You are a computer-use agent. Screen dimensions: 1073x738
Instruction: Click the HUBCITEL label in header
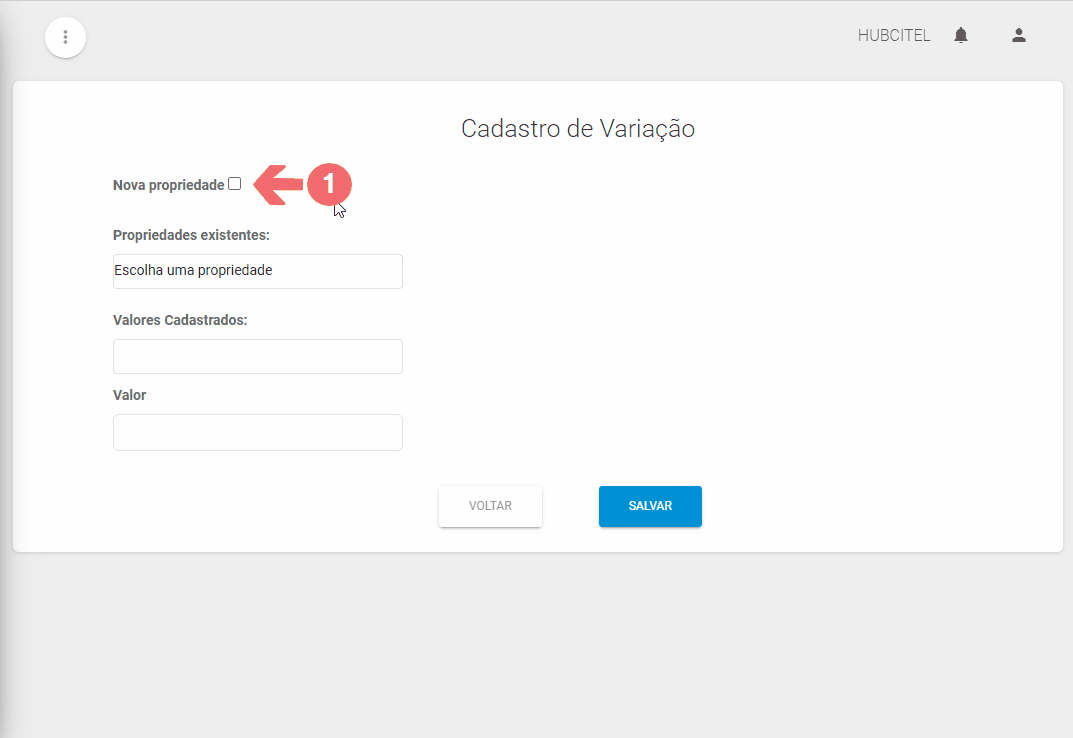coord(894,36)
